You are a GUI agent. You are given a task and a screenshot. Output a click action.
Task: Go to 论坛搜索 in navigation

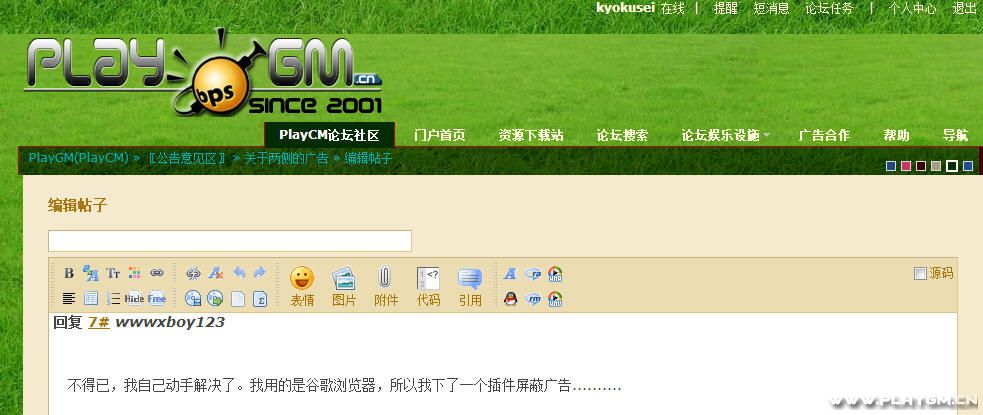622,135
